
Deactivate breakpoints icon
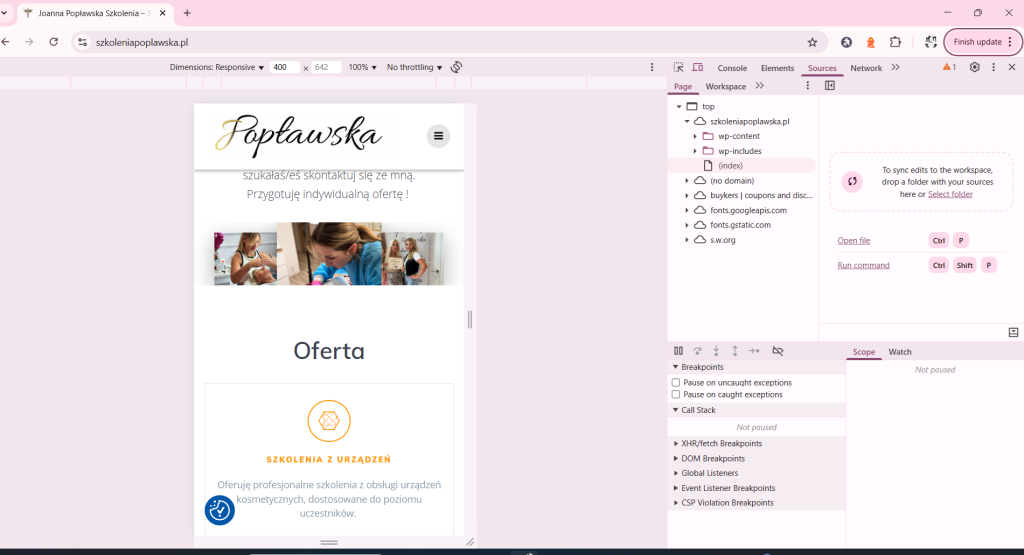pos(777,351)
